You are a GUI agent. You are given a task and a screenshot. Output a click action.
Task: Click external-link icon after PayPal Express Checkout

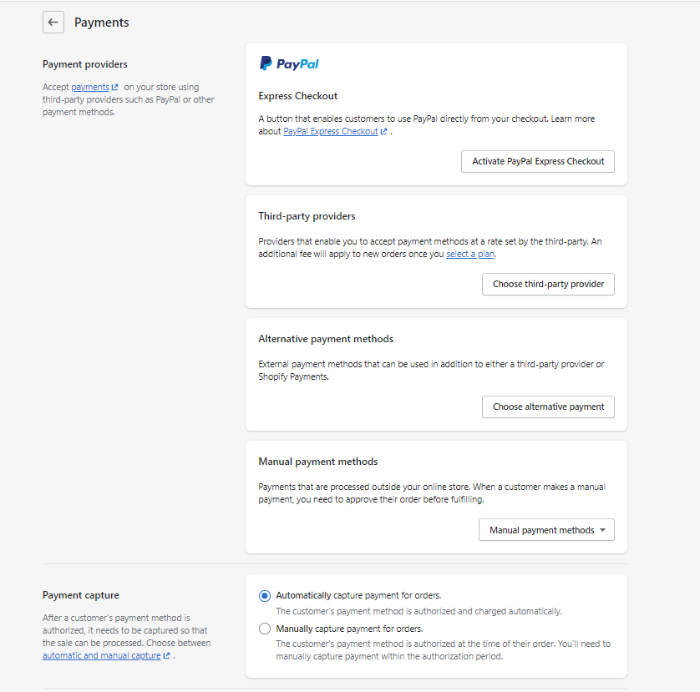click(x=384, y=131)
